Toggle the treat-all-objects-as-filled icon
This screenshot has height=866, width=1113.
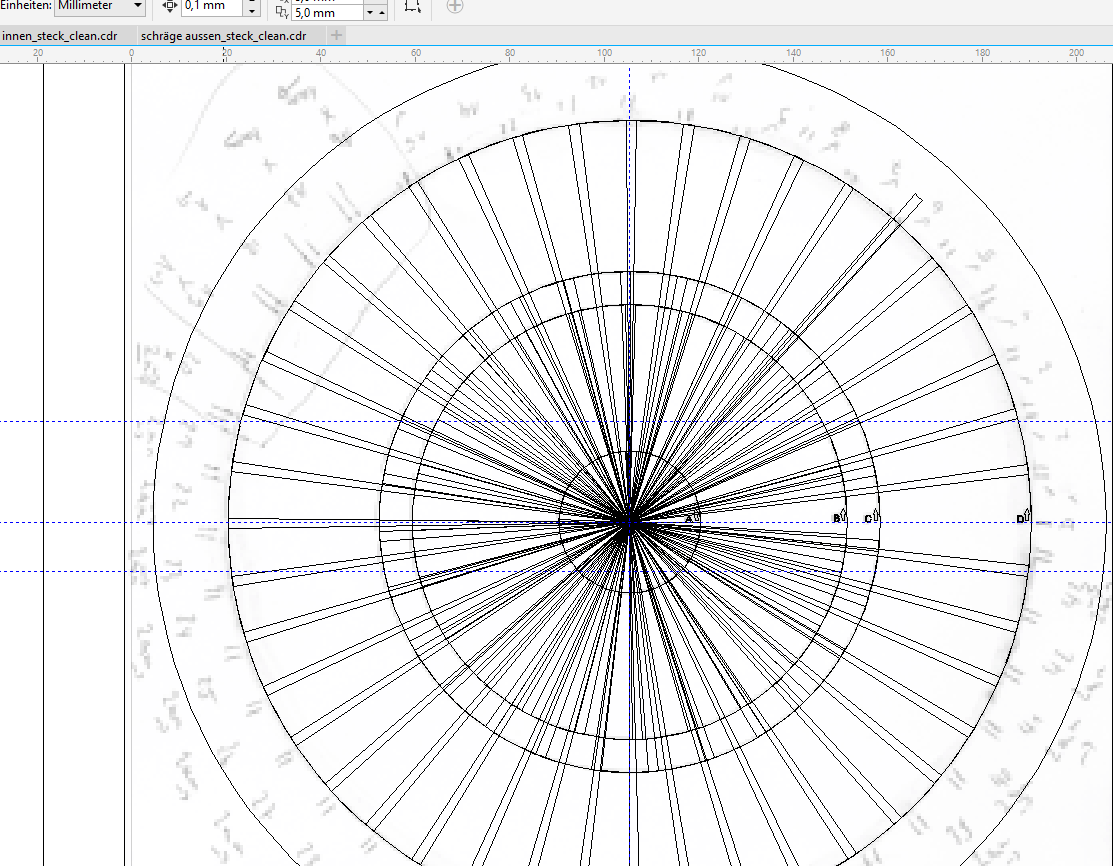click(x=412, y=7)
